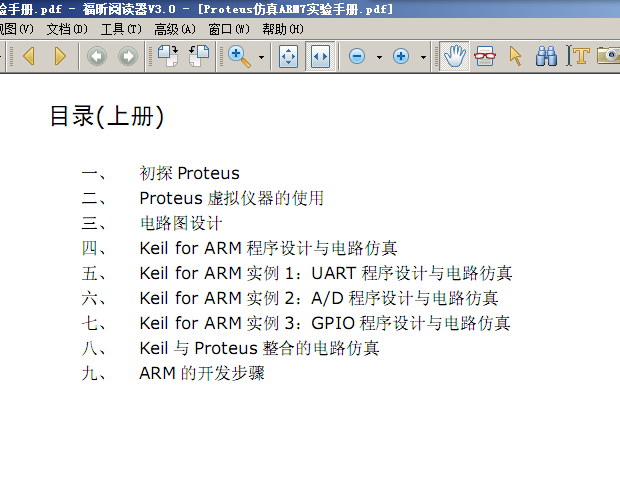This screenshot has height=485, width=620.
Task: Select the Hand tool
Action: pos(454,56)
